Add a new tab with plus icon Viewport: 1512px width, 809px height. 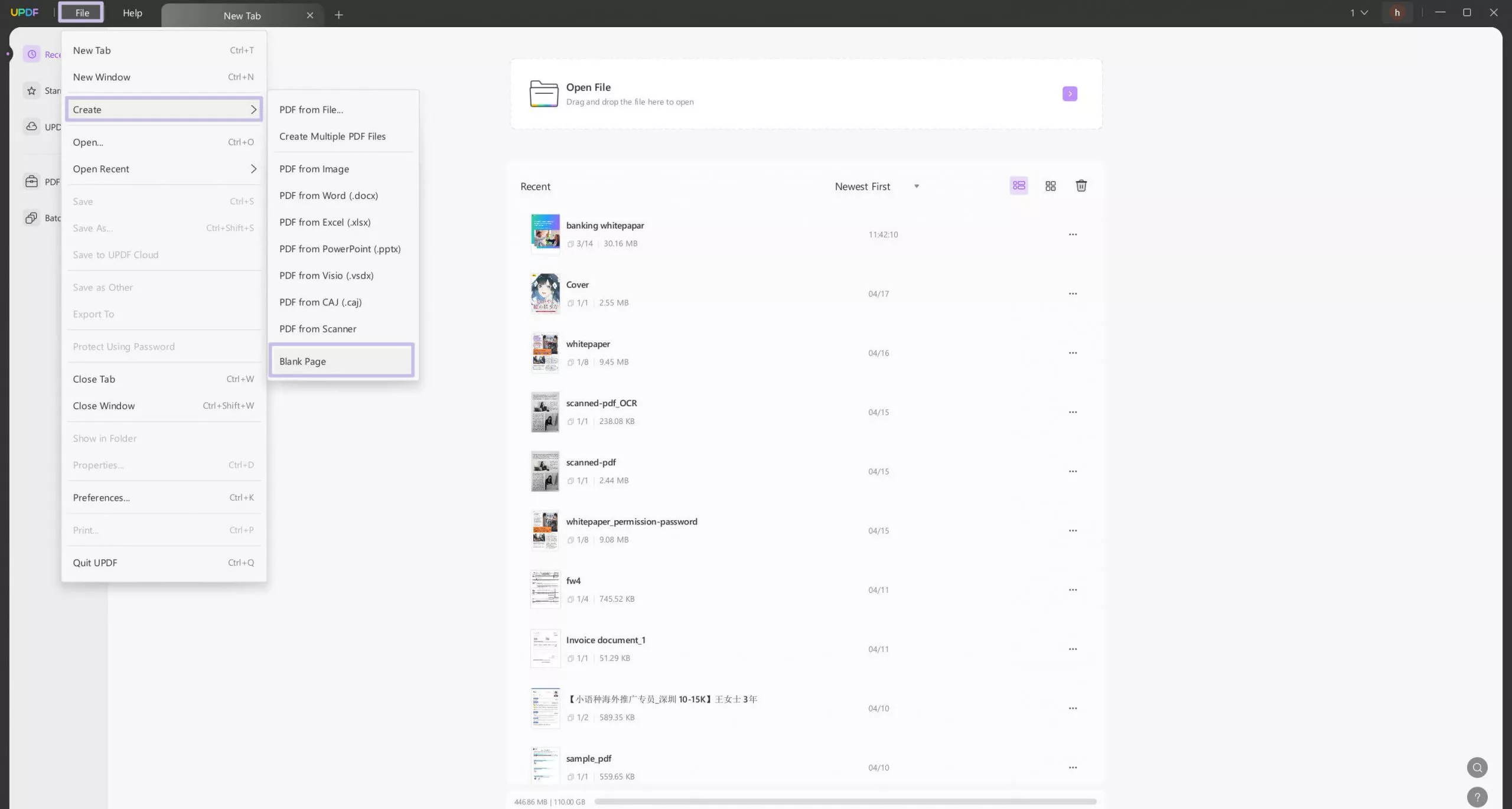[x=338, y=15]
